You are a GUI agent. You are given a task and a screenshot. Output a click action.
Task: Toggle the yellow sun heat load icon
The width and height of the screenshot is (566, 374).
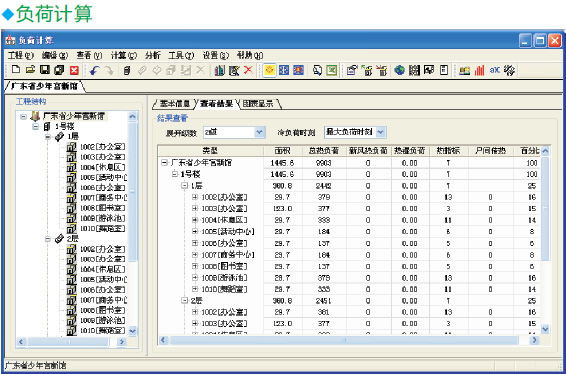pyautogui.click(x=269, y=70)
